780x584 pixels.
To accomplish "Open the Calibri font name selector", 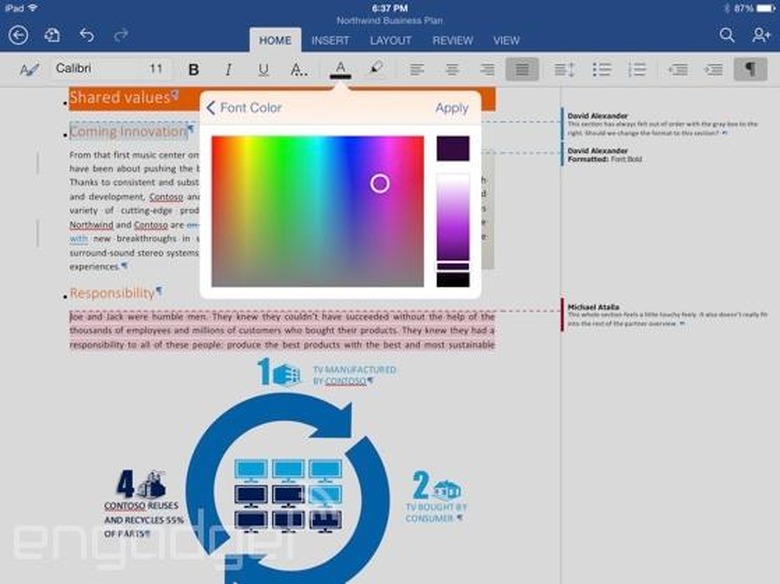I will click(x=95, y=69).
